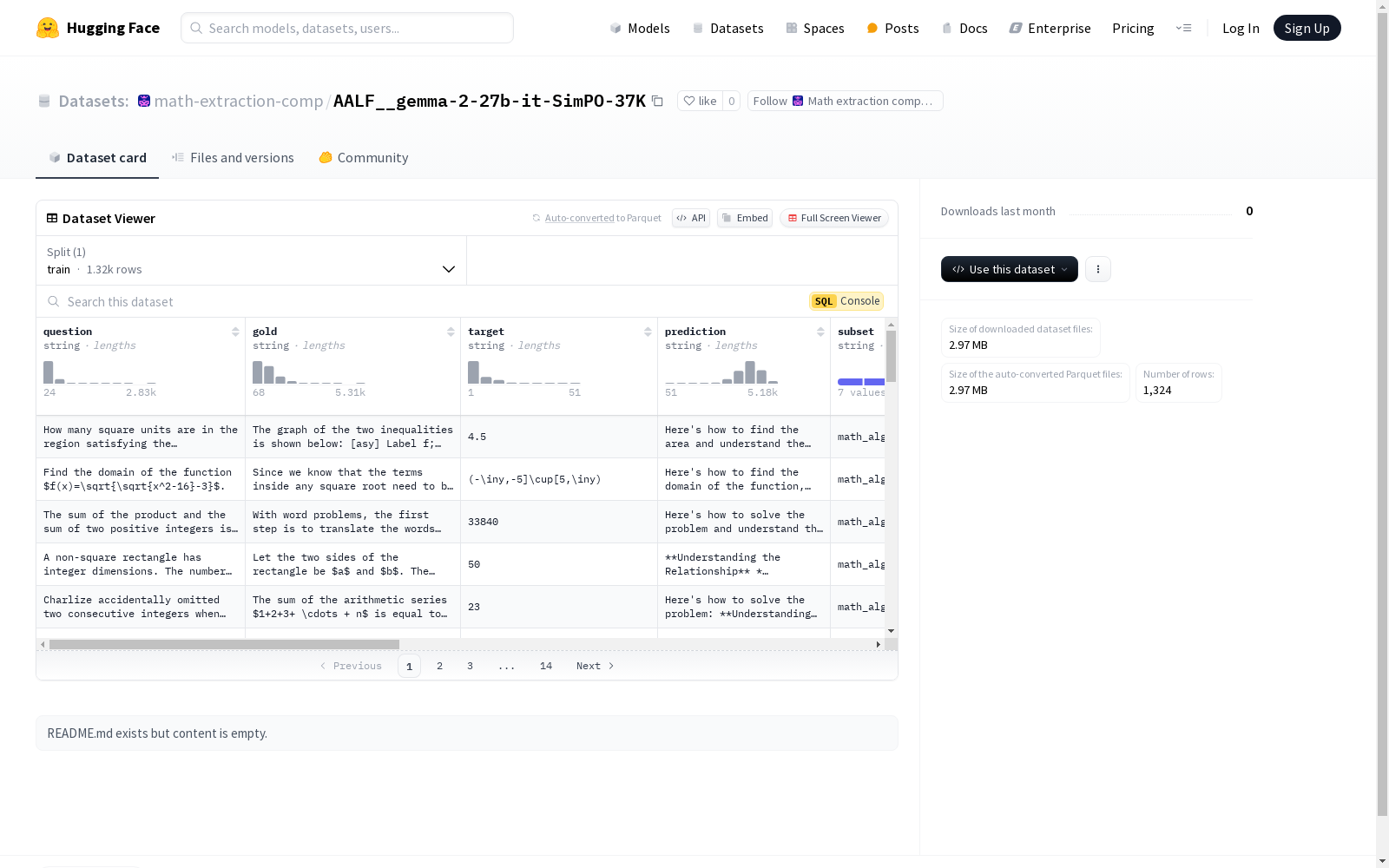Click the current page 1 button
Viewport: 1389px width, 868px height.
point(409,666)
